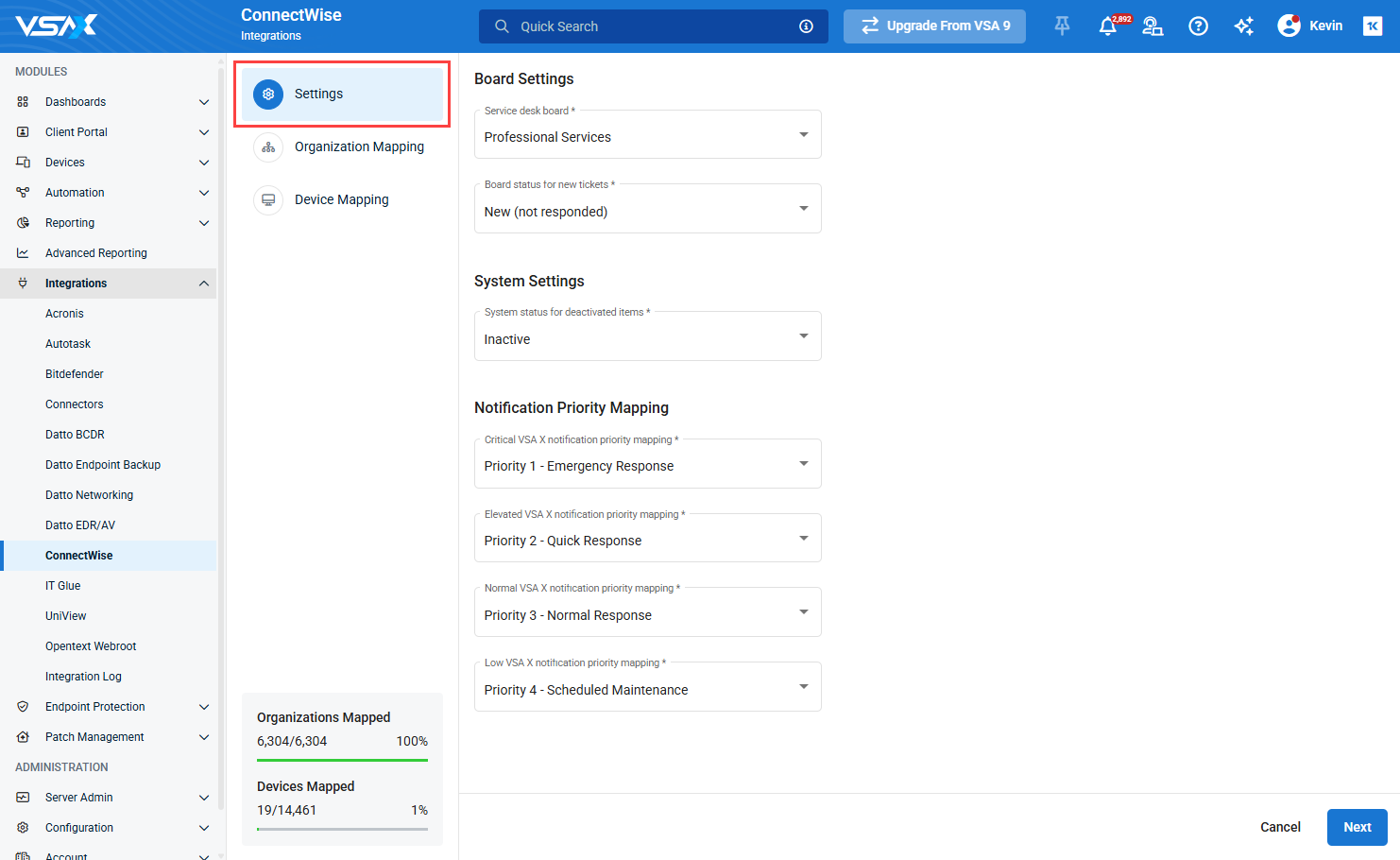This screenshot has width=1400, height=860.
Task: Open the notifications bell
Action: click(1108, 26)
